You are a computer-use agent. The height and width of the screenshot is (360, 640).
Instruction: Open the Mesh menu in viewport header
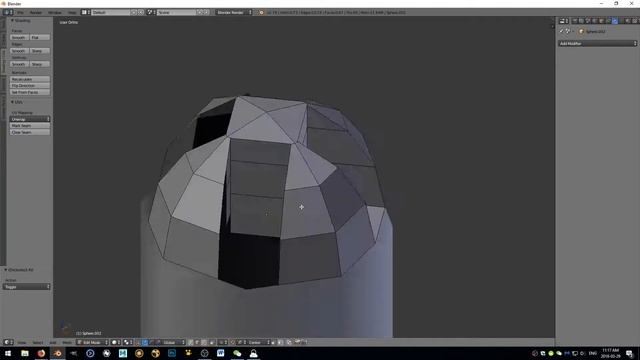[67, 342]
